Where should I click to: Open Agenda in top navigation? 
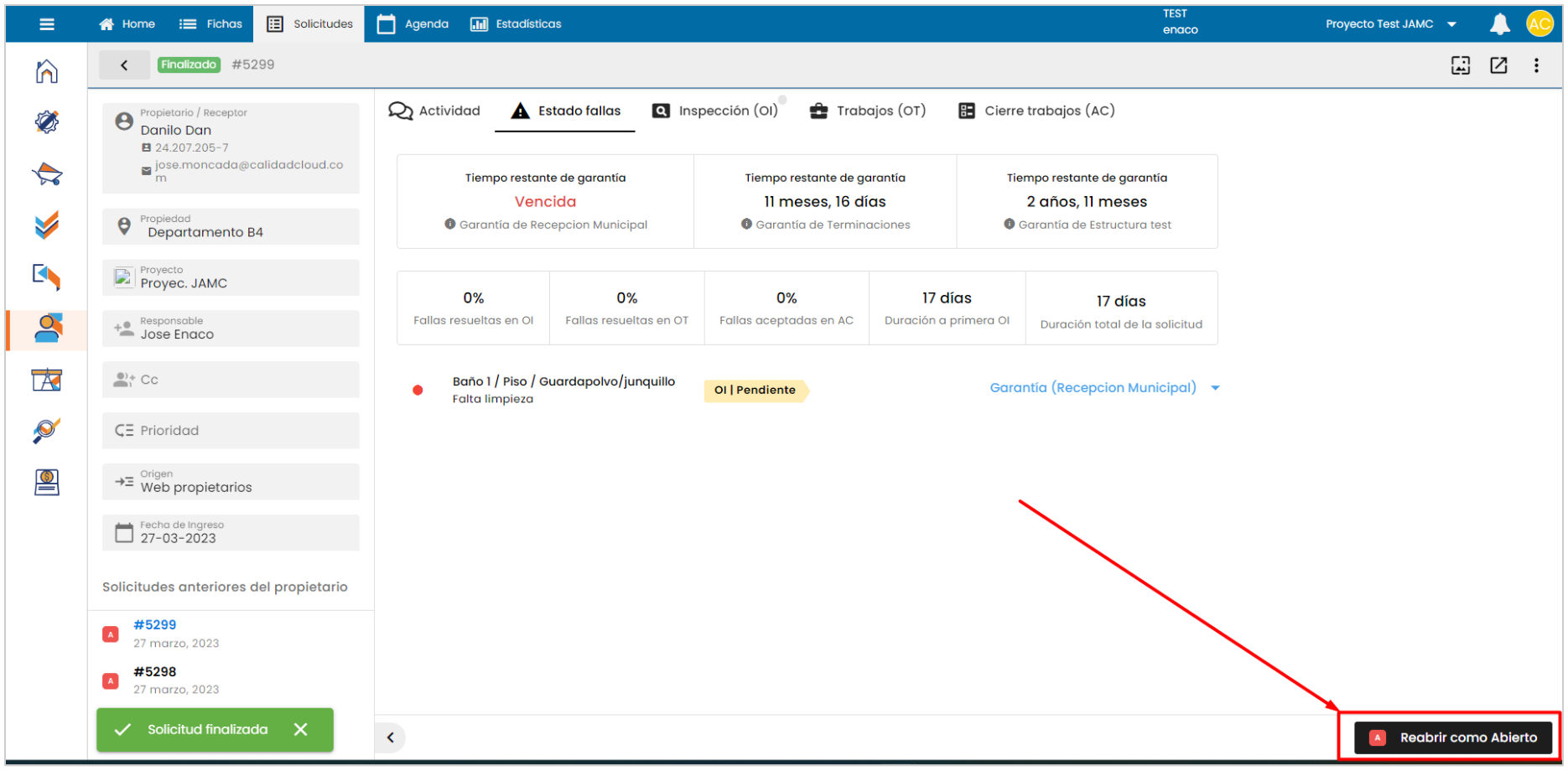pos(413,24)
